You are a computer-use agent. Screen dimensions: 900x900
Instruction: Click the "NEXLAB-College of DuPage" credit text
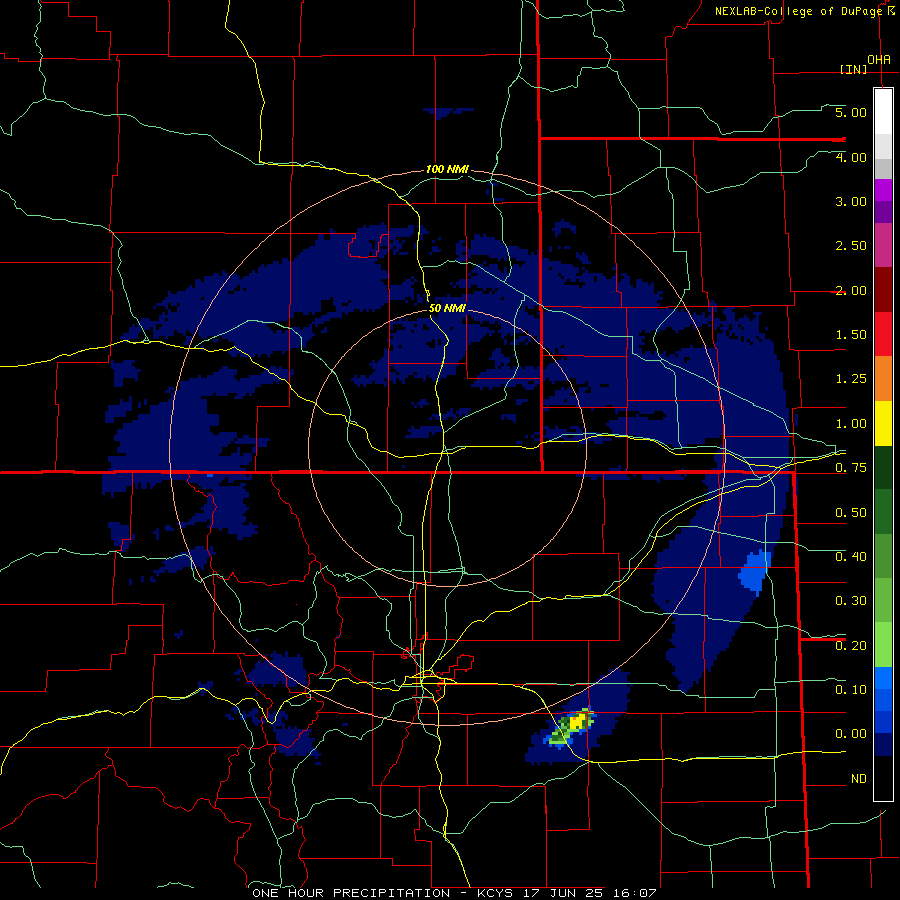[798, 11]
